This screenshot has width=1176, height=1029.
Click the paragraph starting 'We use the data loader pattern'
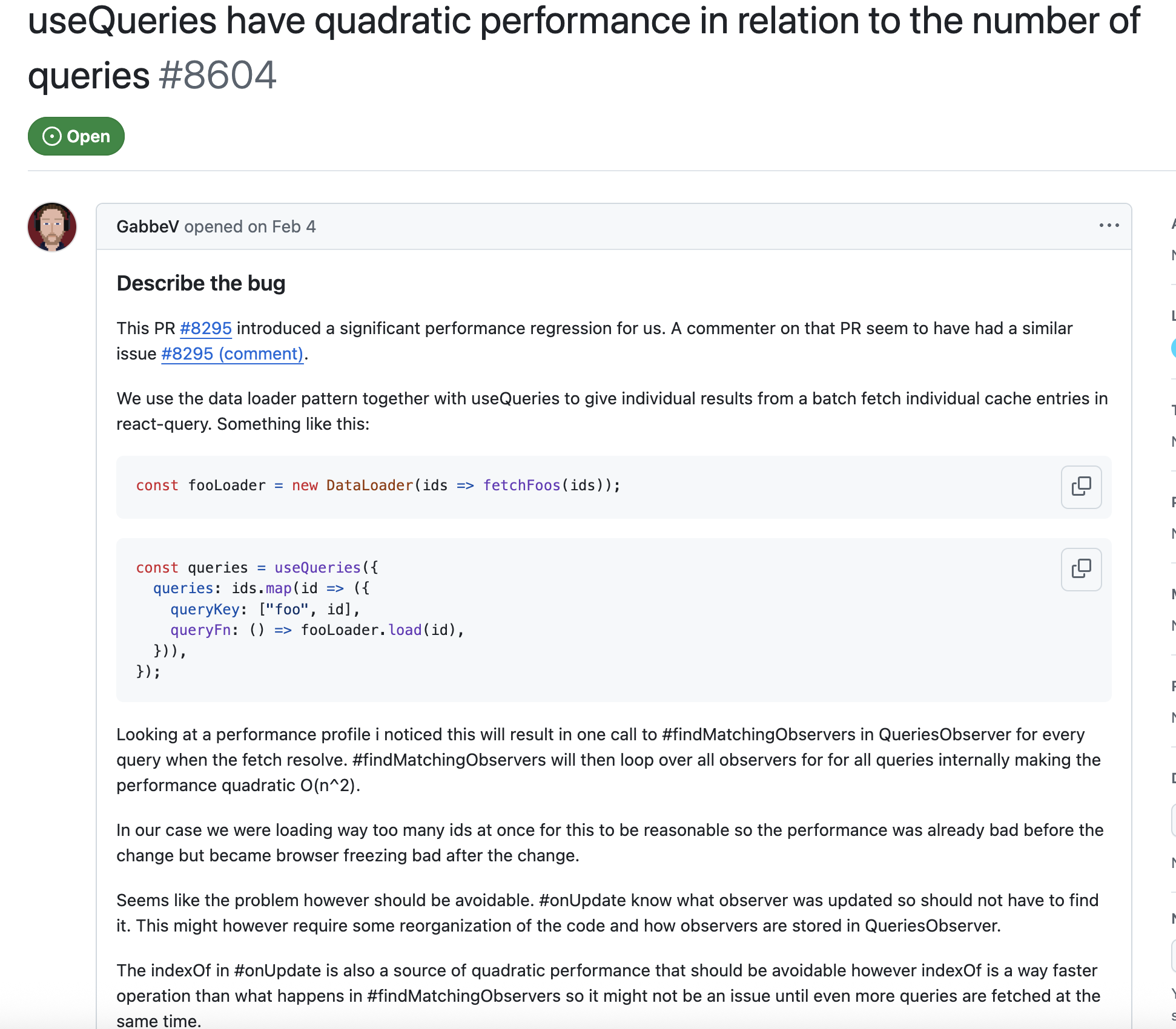(x=613, y=411)
